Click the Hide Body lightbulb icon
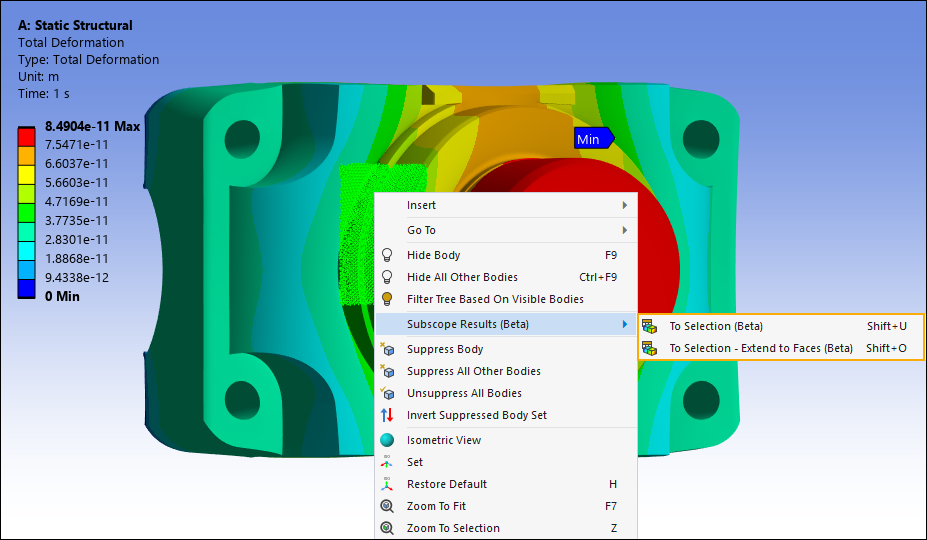The height and width of the screenshot is (540, 927). (x=387, y=255)
